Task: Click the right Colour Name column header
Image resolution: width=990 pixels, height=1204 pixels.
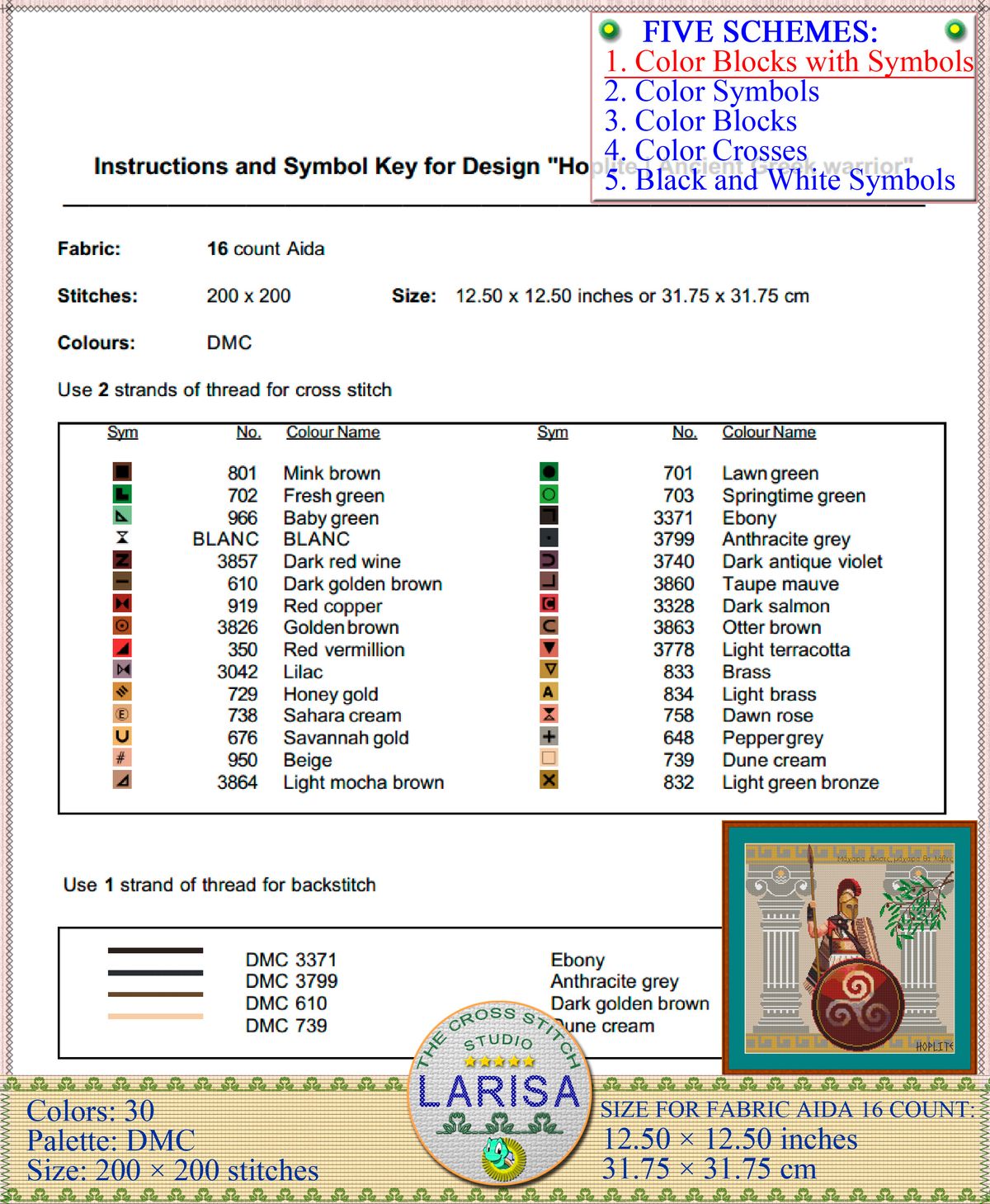Action: coord(769,432)
